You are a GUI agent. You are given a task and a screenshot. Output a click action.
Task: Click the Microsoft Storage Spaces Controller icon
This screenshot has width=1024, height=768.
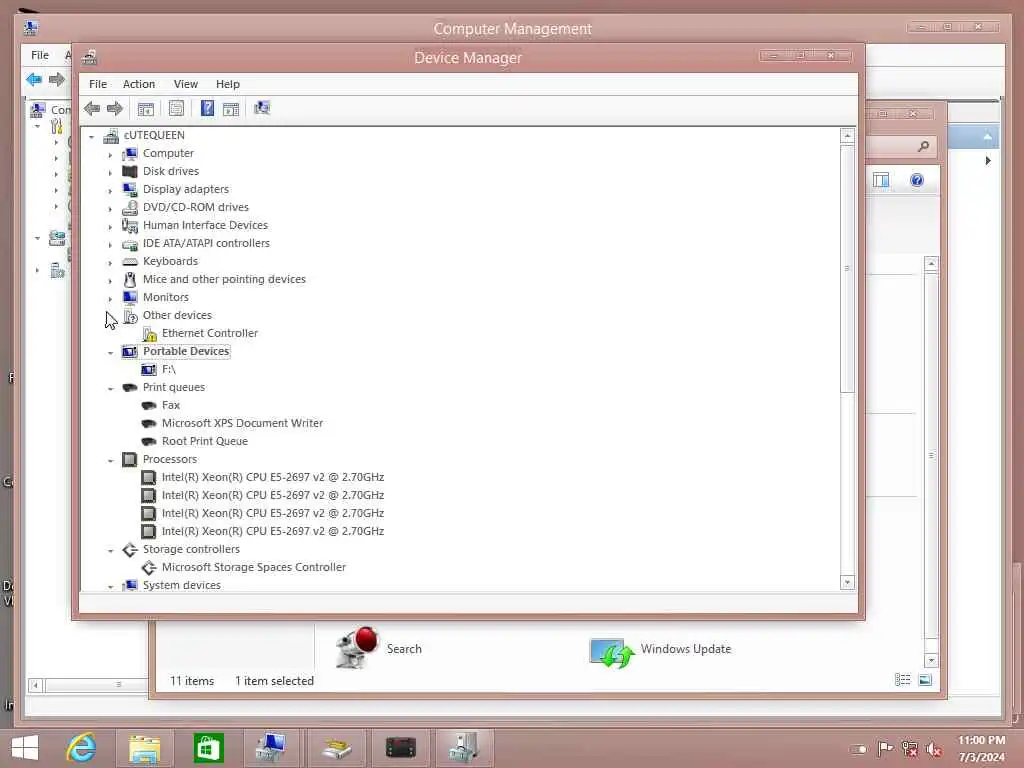point(149,568)
